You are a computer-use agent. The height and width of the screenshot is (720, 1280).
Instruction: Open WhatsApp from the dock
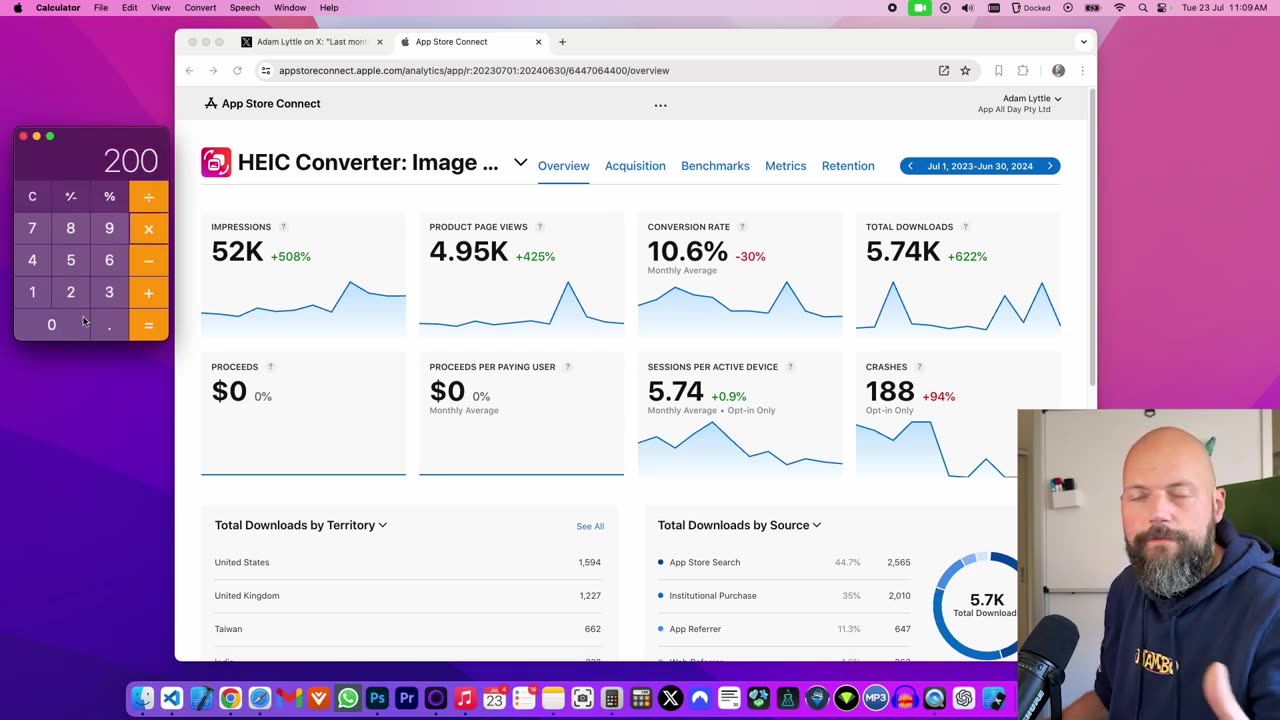(x=348, y=698)
